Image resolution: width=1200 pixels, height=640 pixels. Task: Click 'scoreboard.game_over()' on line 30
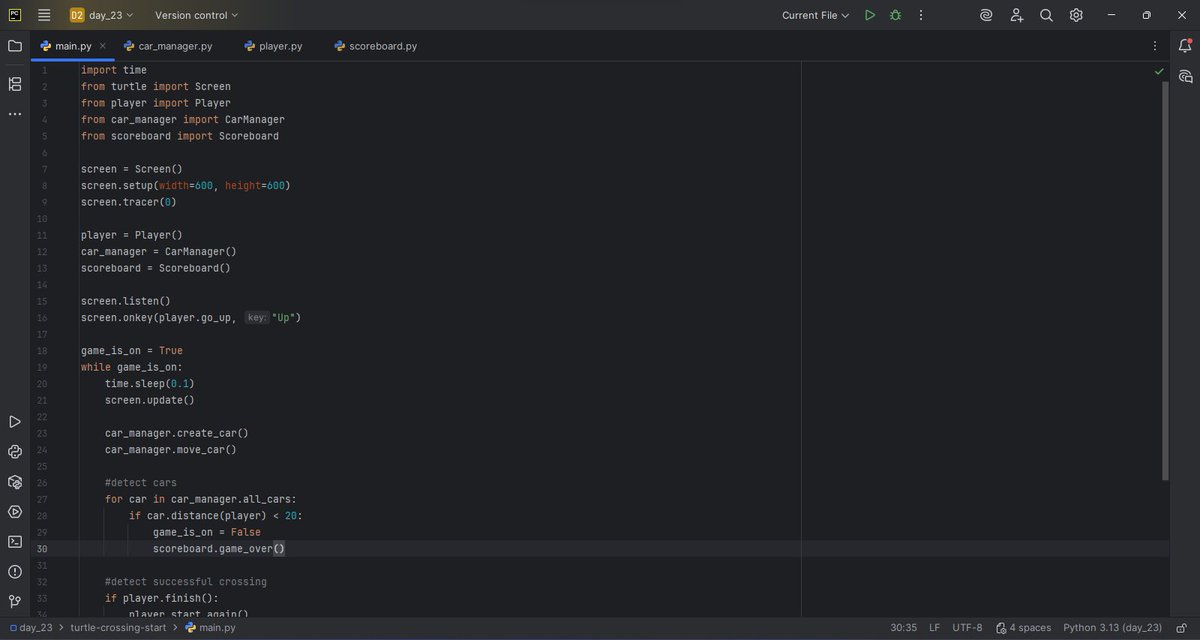pos(219,549)
